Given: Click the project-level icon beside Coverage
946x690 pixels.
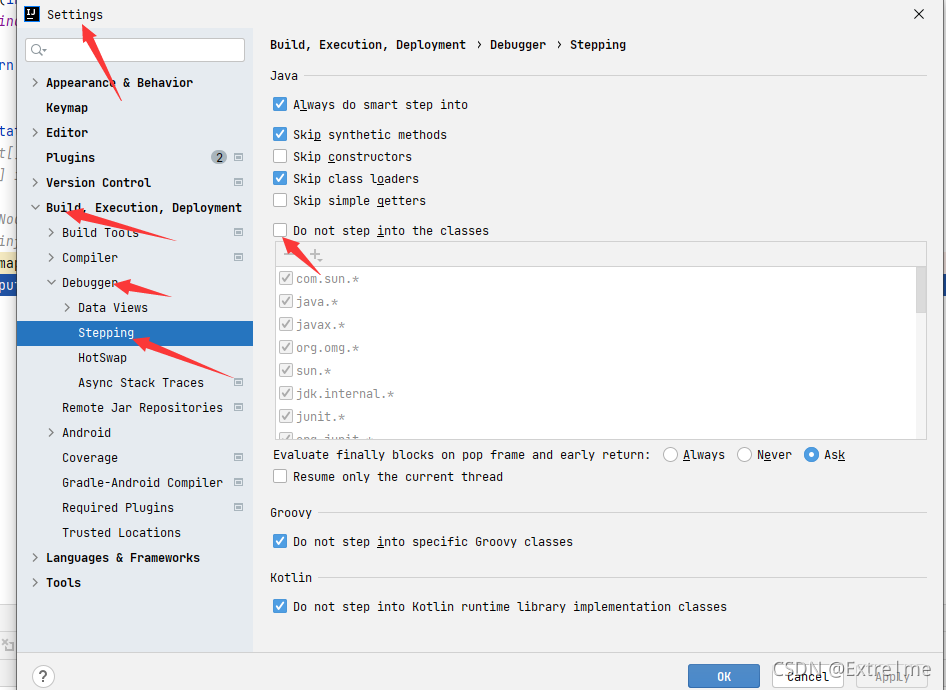Looking at the screenshot, I should tap(238, 458).
